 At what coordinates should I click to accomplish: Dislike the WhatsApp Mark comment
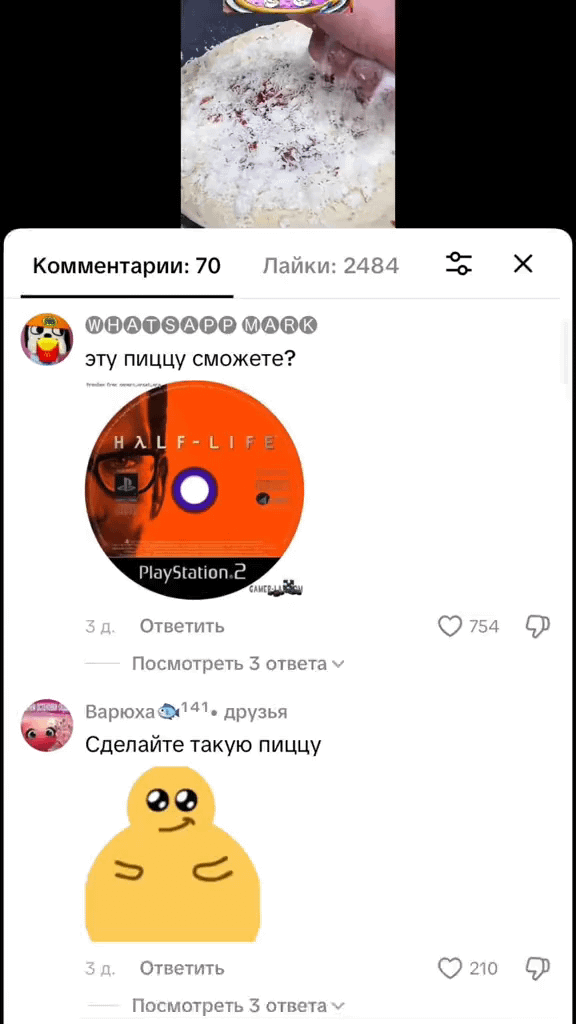point(537,626)
